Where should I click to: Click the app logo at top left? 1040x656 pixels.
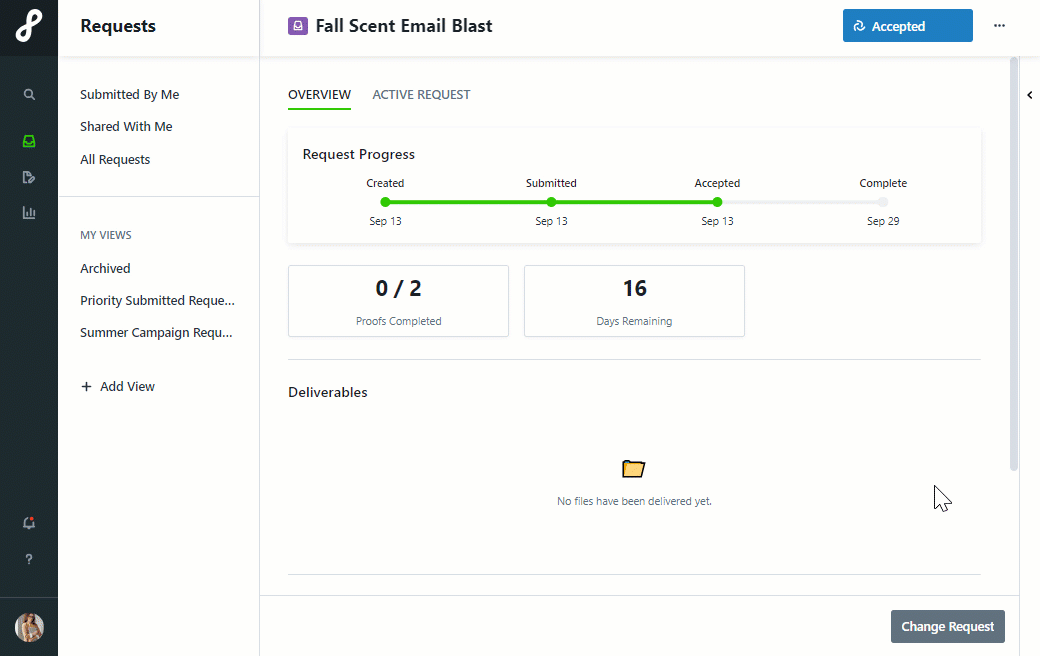tap(29, 26)
